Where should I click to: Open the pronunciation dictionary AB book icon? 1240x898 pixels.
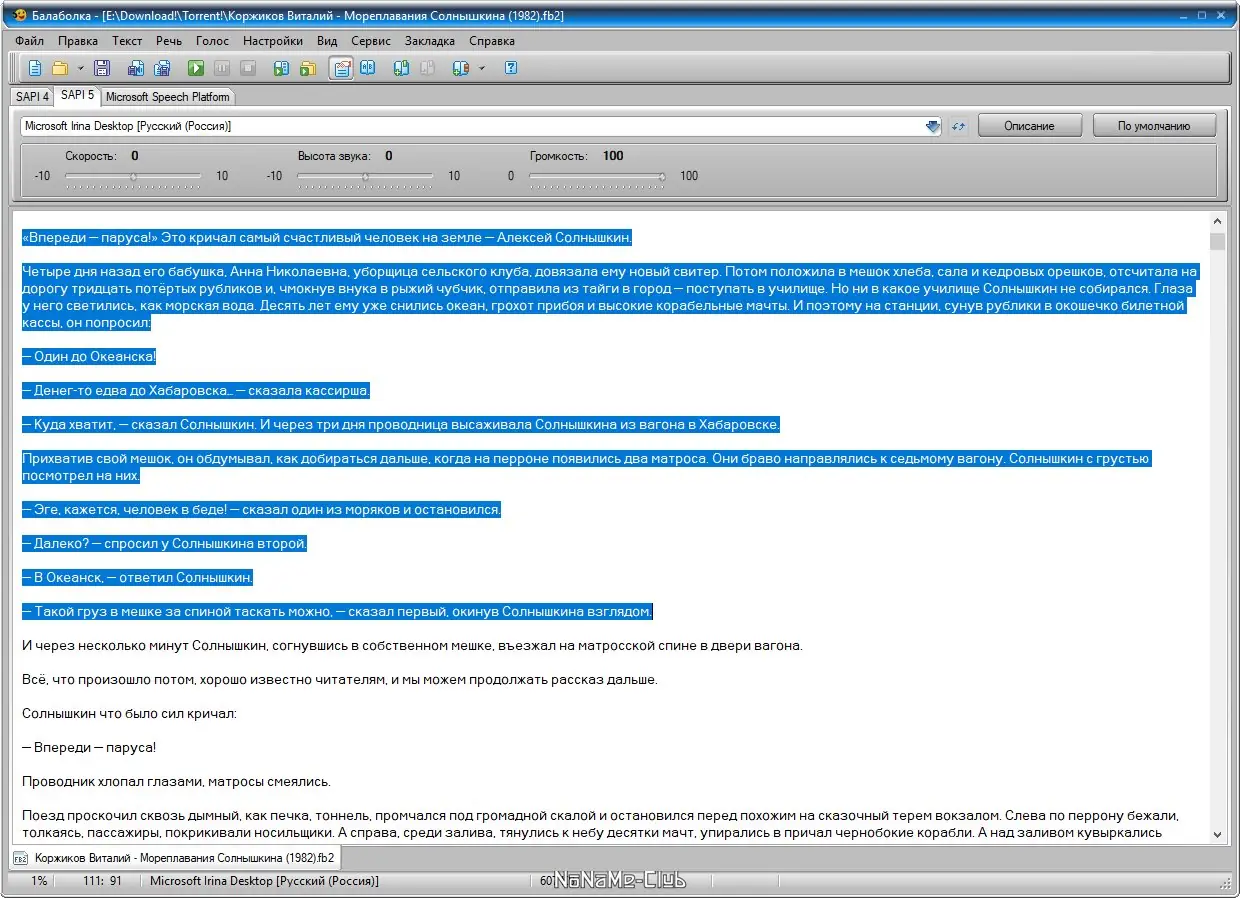(368, 68)
